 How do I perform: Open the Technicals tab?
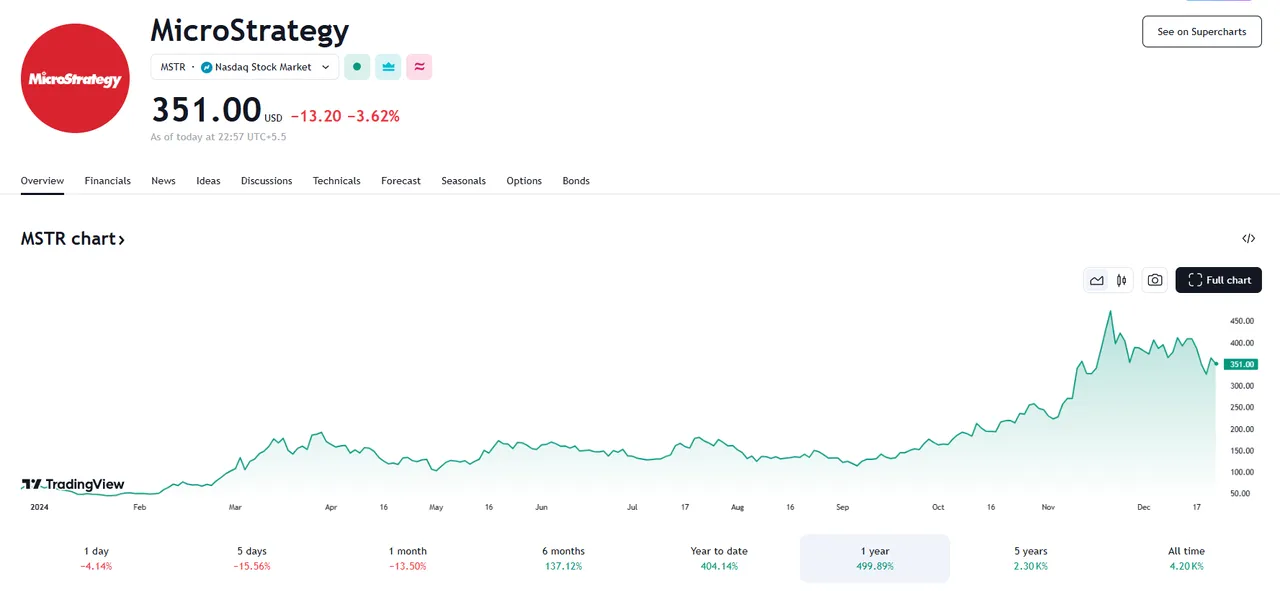(337, 181)
